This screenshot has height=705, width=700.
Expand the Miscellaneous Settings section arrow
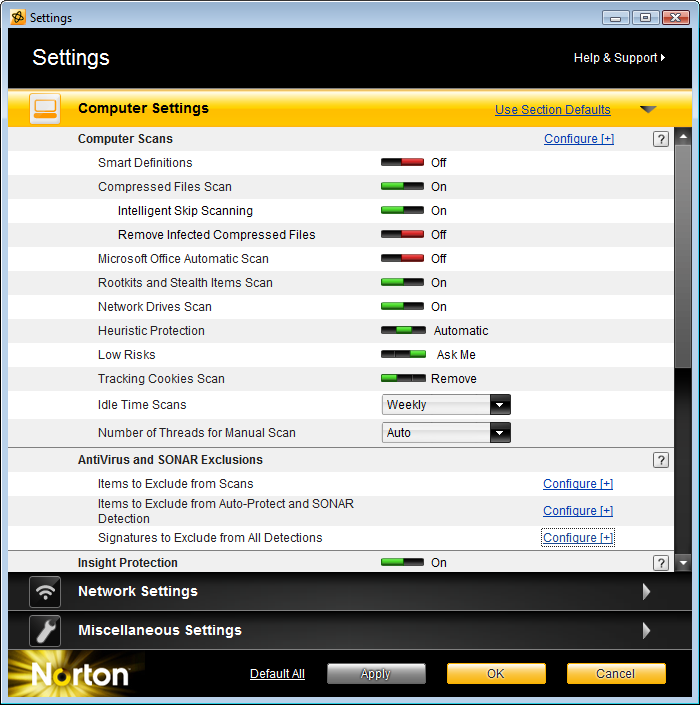pos(646,630)
